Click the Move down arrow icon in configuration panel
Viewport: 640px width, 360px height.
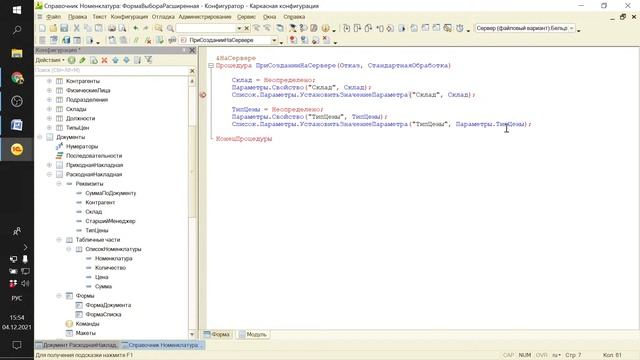(127, 60)
